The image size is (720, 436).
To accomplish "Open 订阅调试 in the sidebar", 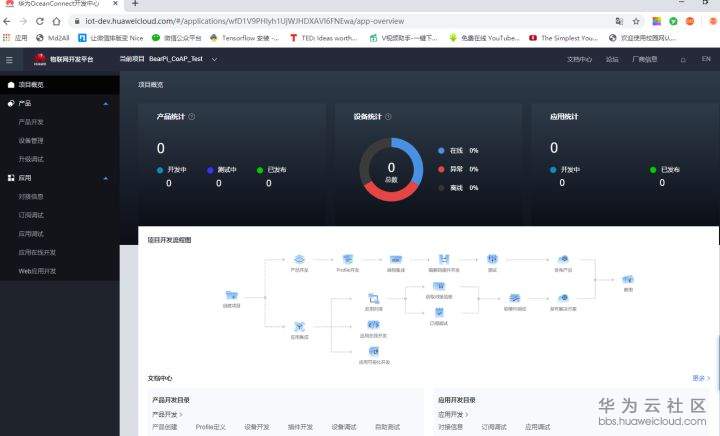I will (31, 215).
